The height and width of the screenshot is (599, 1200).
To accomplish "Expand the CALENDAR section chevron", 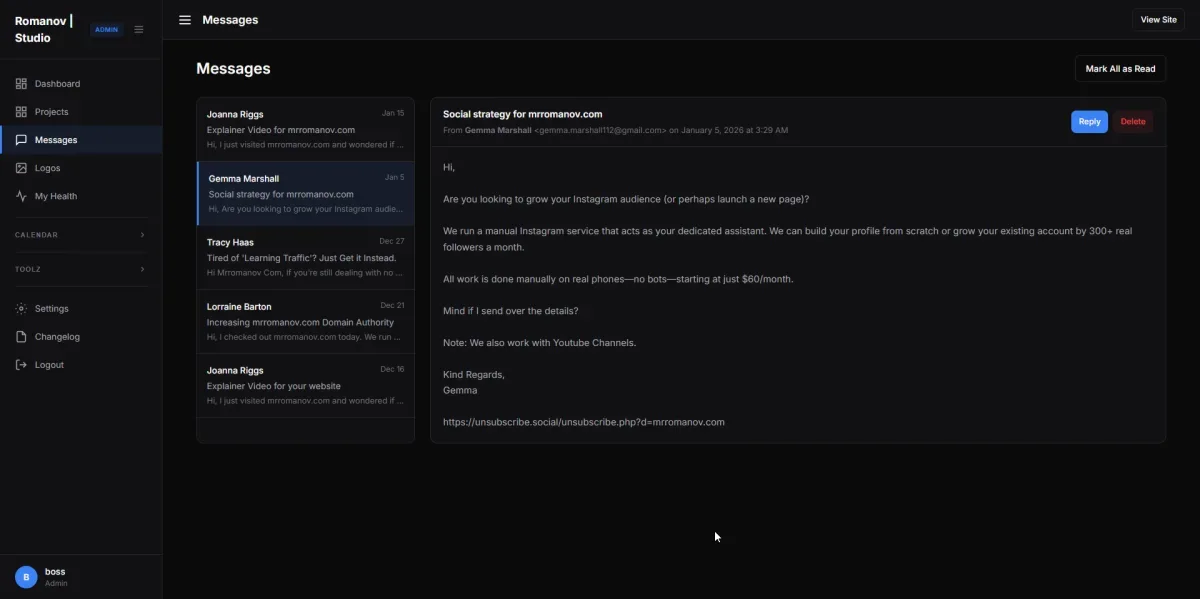I will 142,235.
